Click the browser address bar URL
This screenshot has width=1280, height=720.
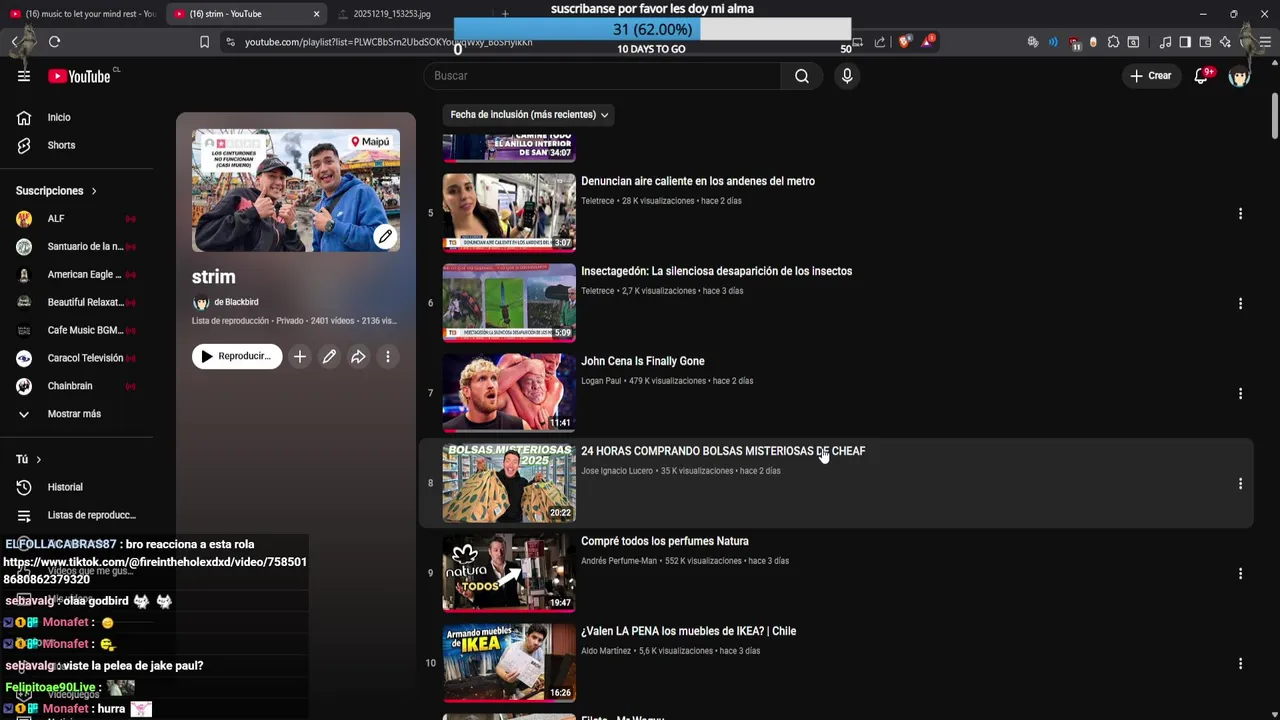388,42
